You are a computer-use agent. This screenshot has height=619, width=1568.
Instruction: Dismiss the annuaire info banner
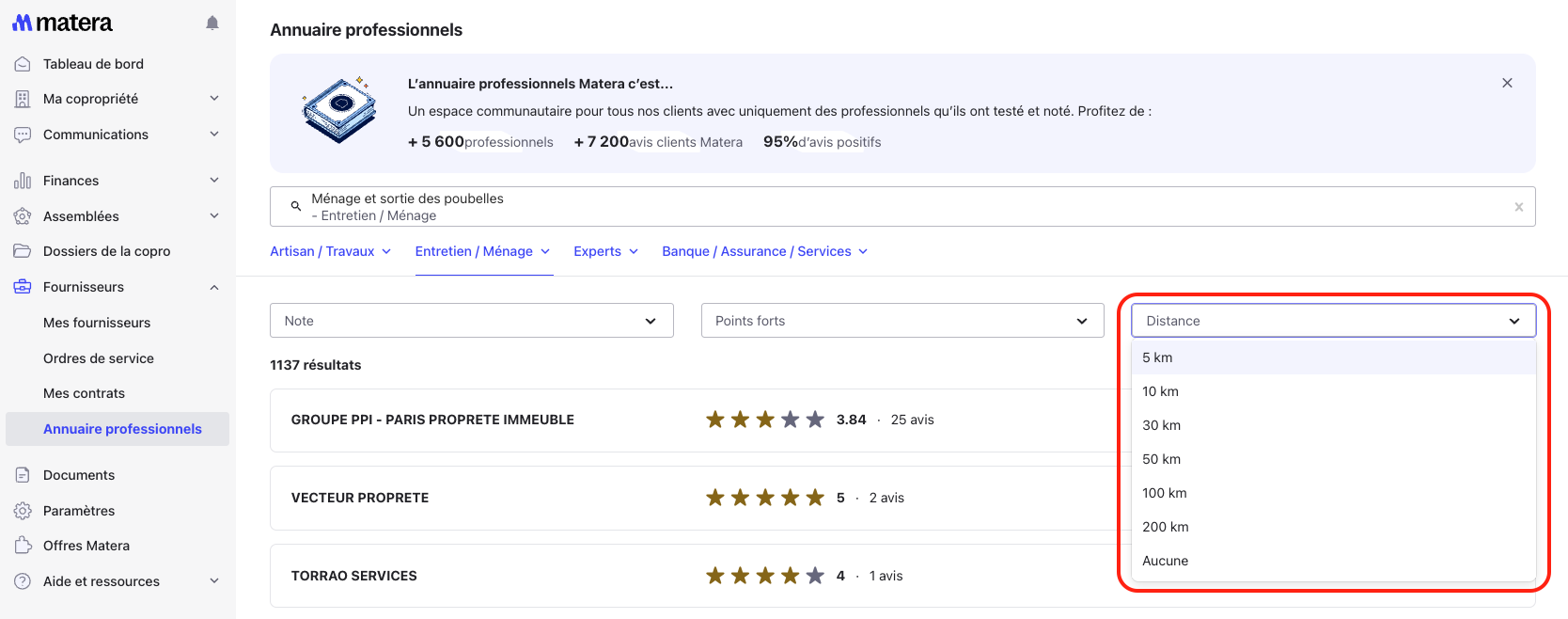tap(1507, 83)
